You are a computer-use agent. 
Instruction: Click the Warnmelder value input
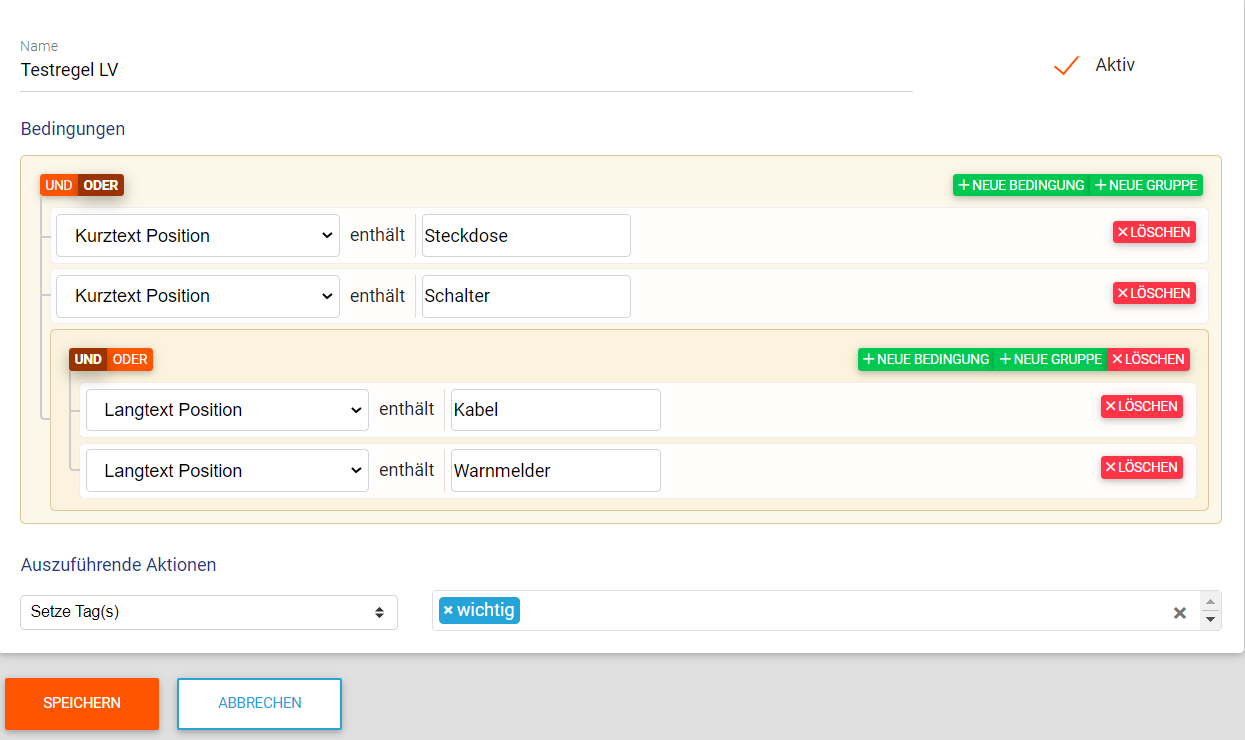555,471
